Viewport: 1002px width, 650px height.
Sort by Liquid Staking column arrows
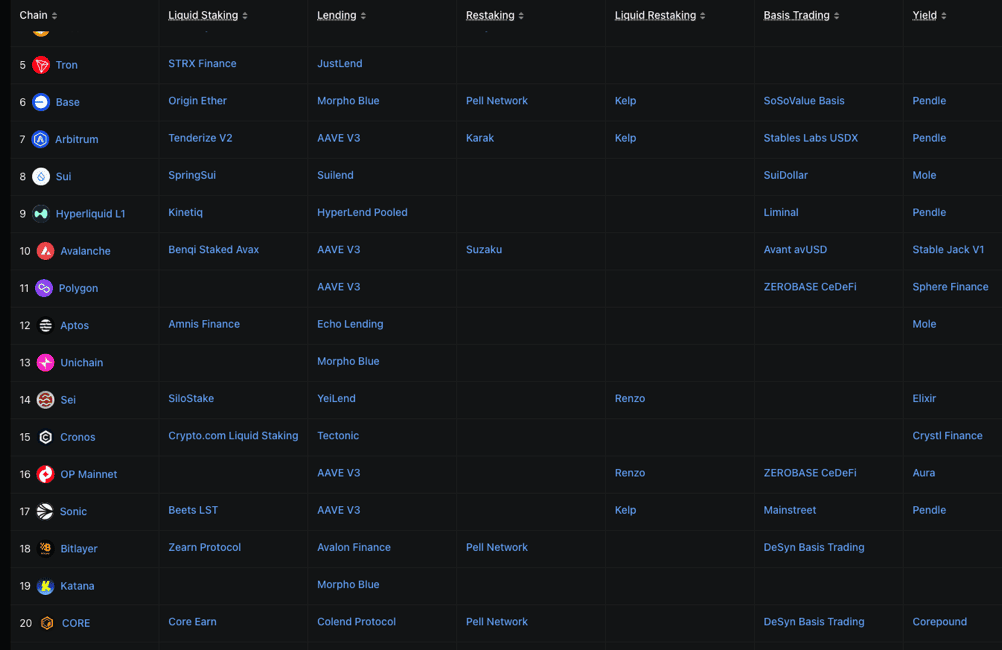coord(245,16)
